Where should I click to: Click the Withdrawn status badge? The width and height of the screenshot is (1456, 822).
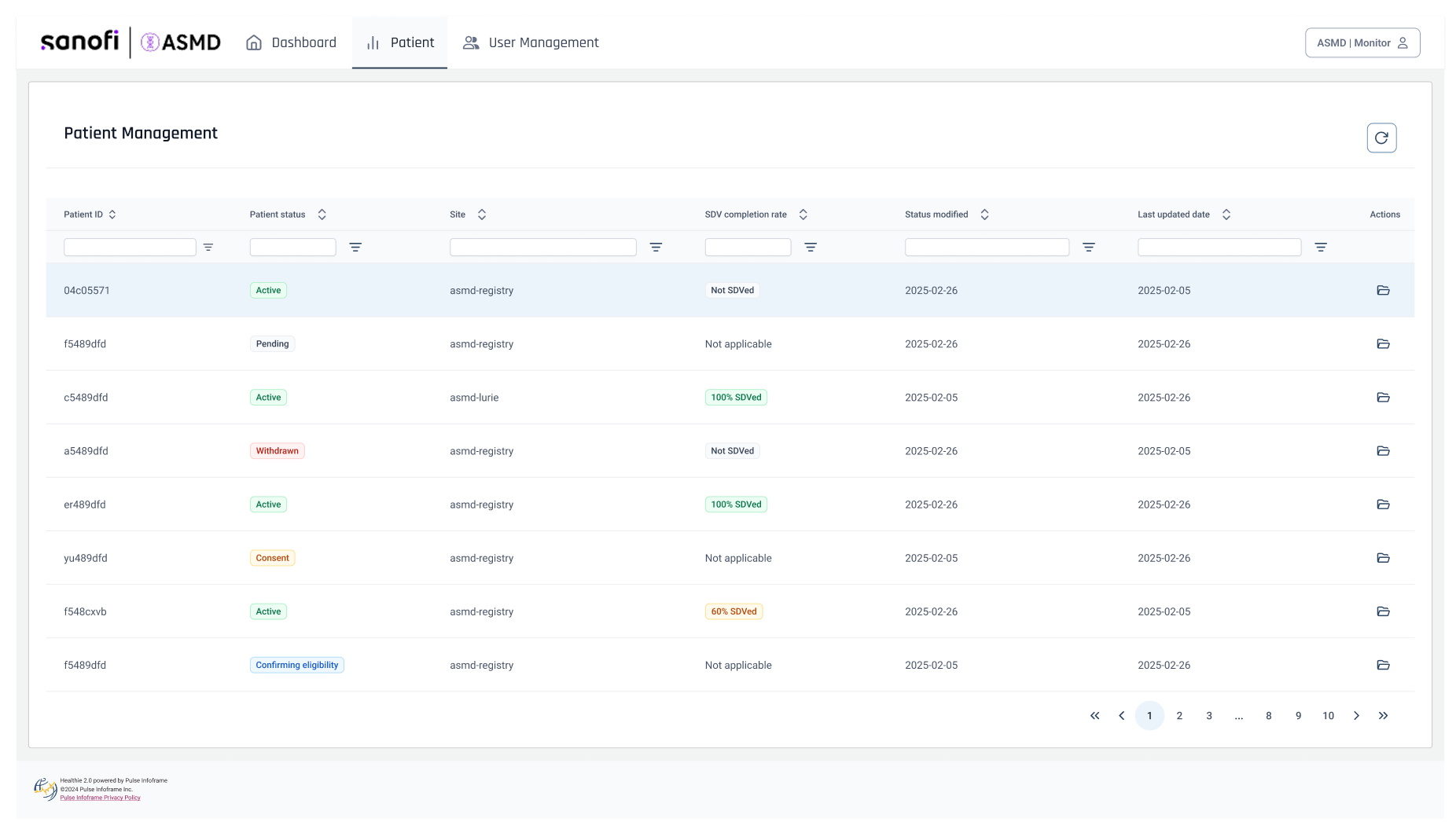277,450
